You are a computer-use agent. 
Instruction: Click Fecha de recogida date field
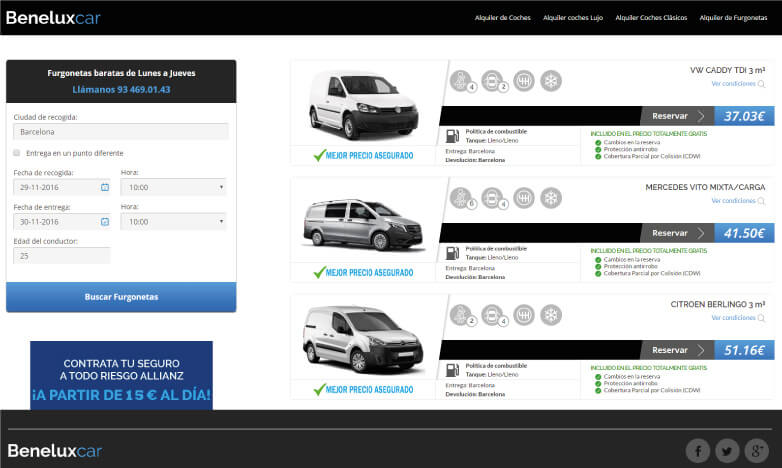(62, 187)
